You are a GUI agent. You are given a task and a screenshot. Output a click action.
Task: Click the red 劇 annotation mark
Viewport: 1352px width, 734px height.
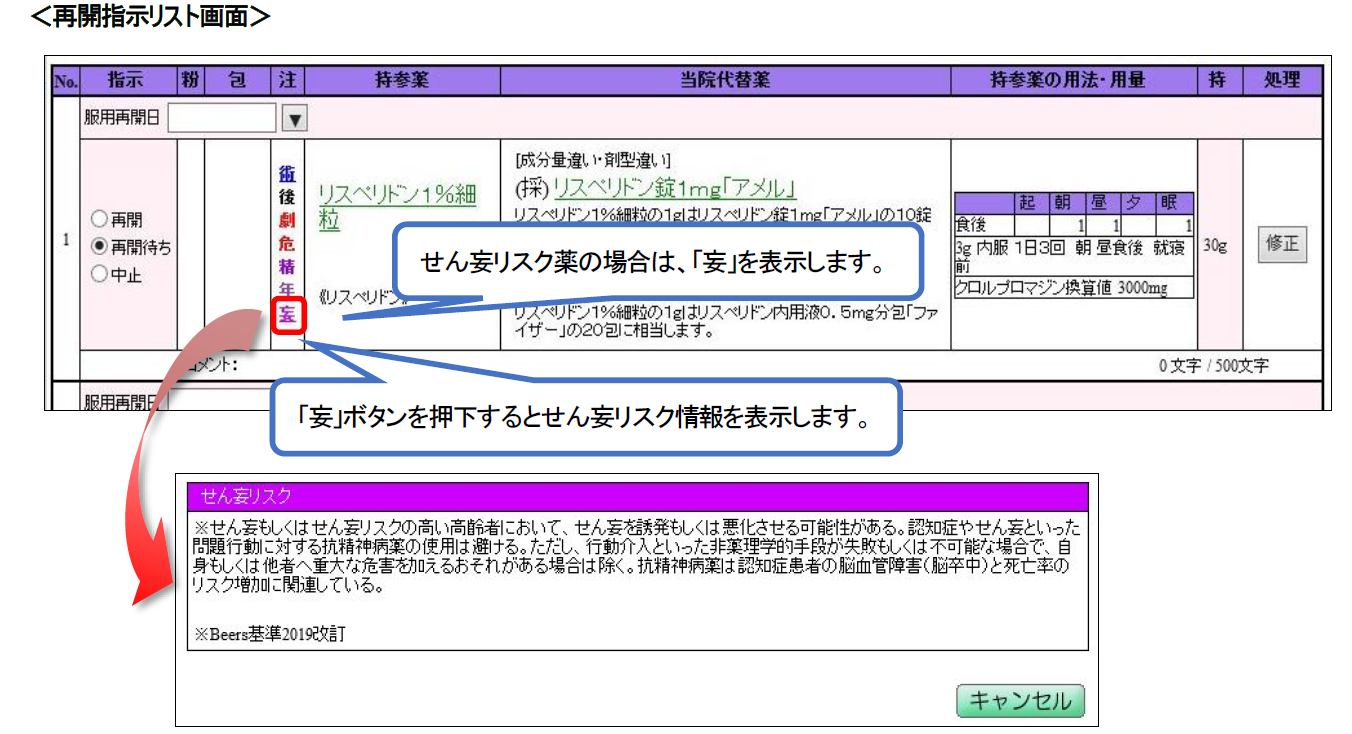(288, 220)
